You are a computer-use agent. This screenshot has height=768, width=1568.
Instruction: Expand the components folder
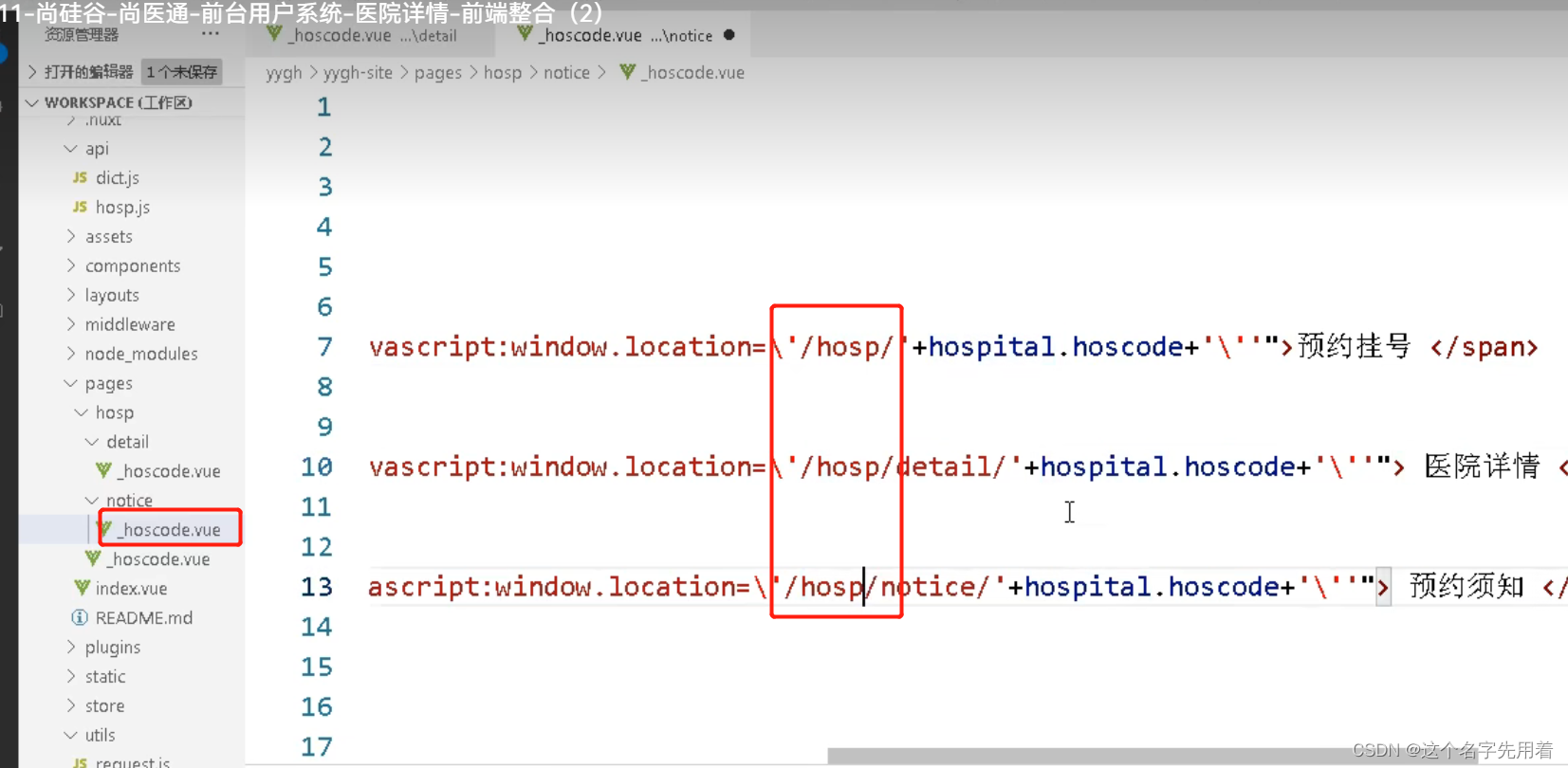pos(70,265)
